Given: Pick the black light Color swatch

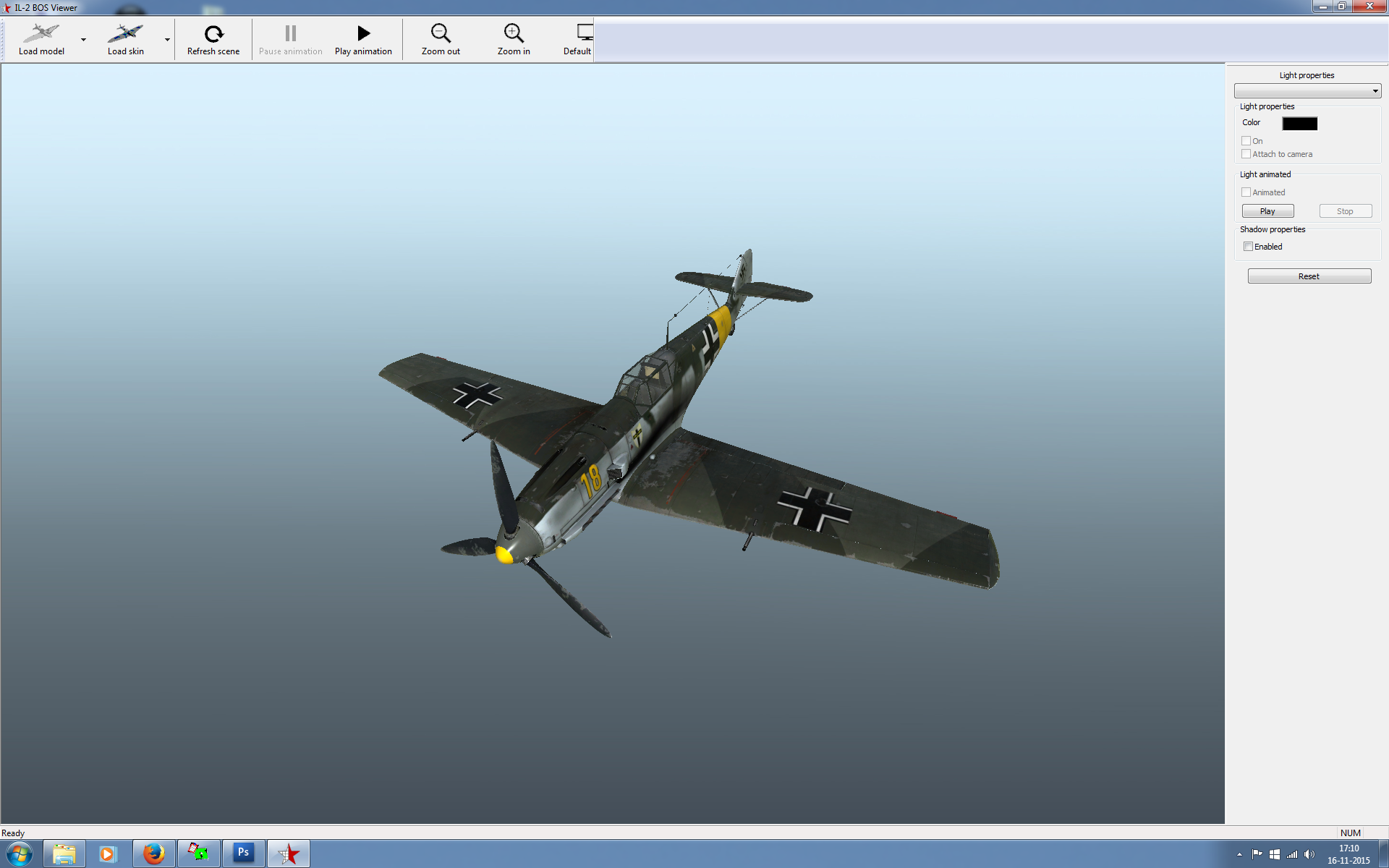Looking at the screenshot, I should [x=1299, y=124].
